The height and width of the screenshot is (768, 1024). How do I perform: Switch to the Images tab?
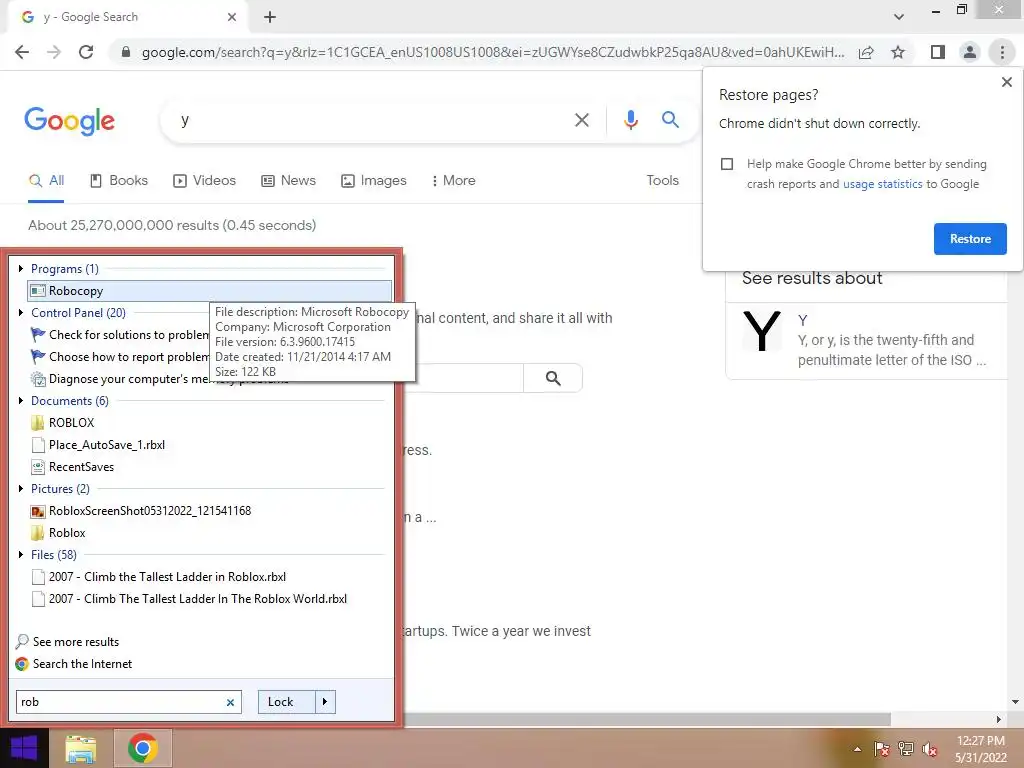(x=374, y=181)
